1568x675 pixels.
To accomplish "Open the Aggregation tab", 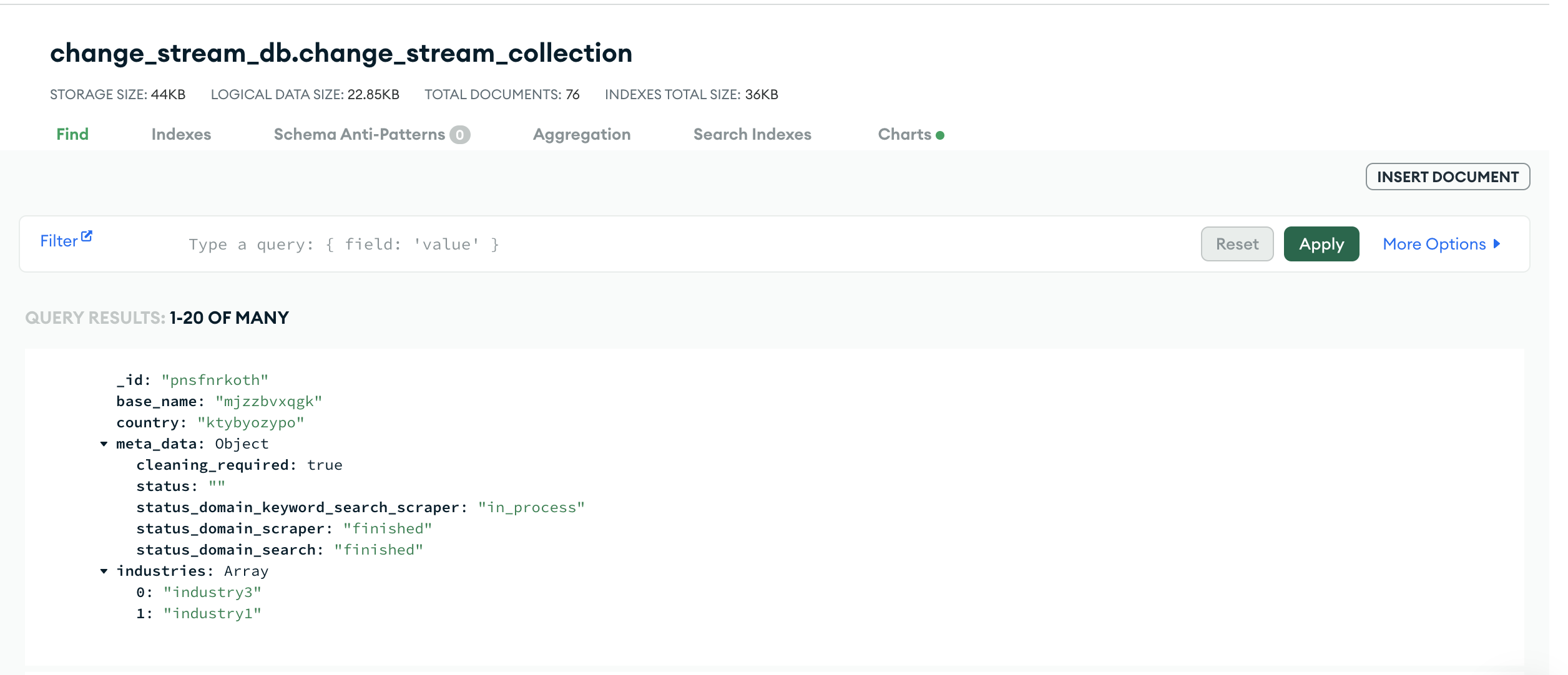I will click(x=581, y=134).
